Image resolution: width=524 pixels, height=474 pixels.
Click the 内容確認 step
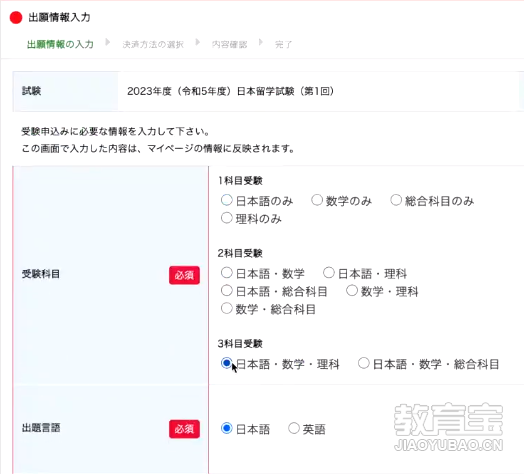(230, 44)
